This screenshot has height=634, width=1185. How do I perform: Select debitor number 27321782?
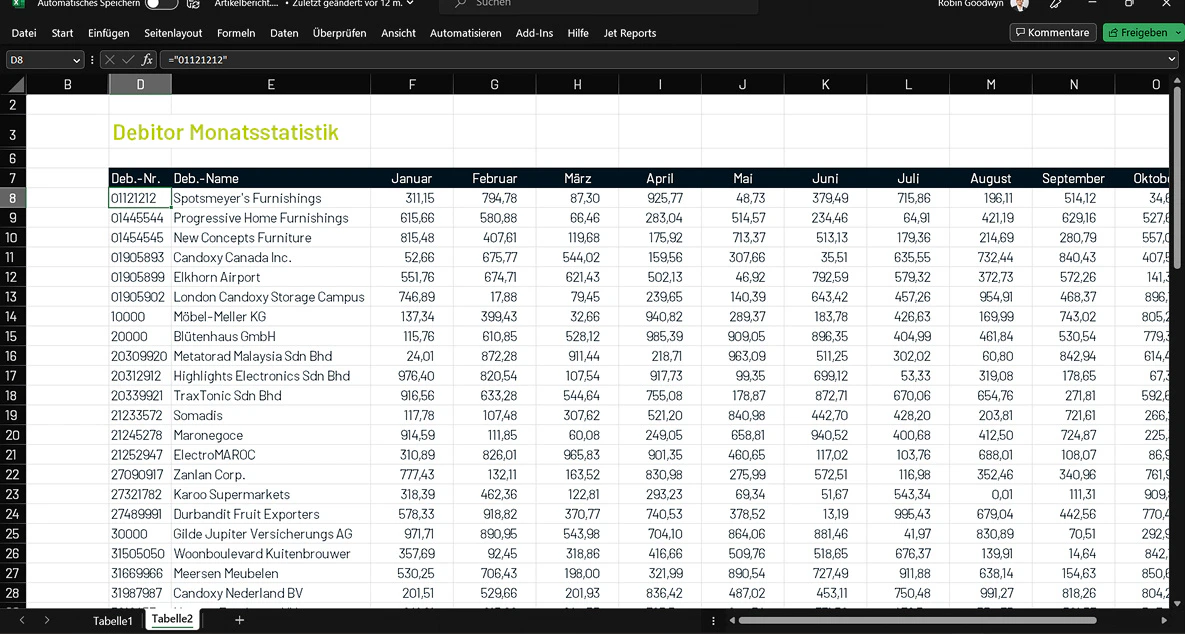pos(141,494)
